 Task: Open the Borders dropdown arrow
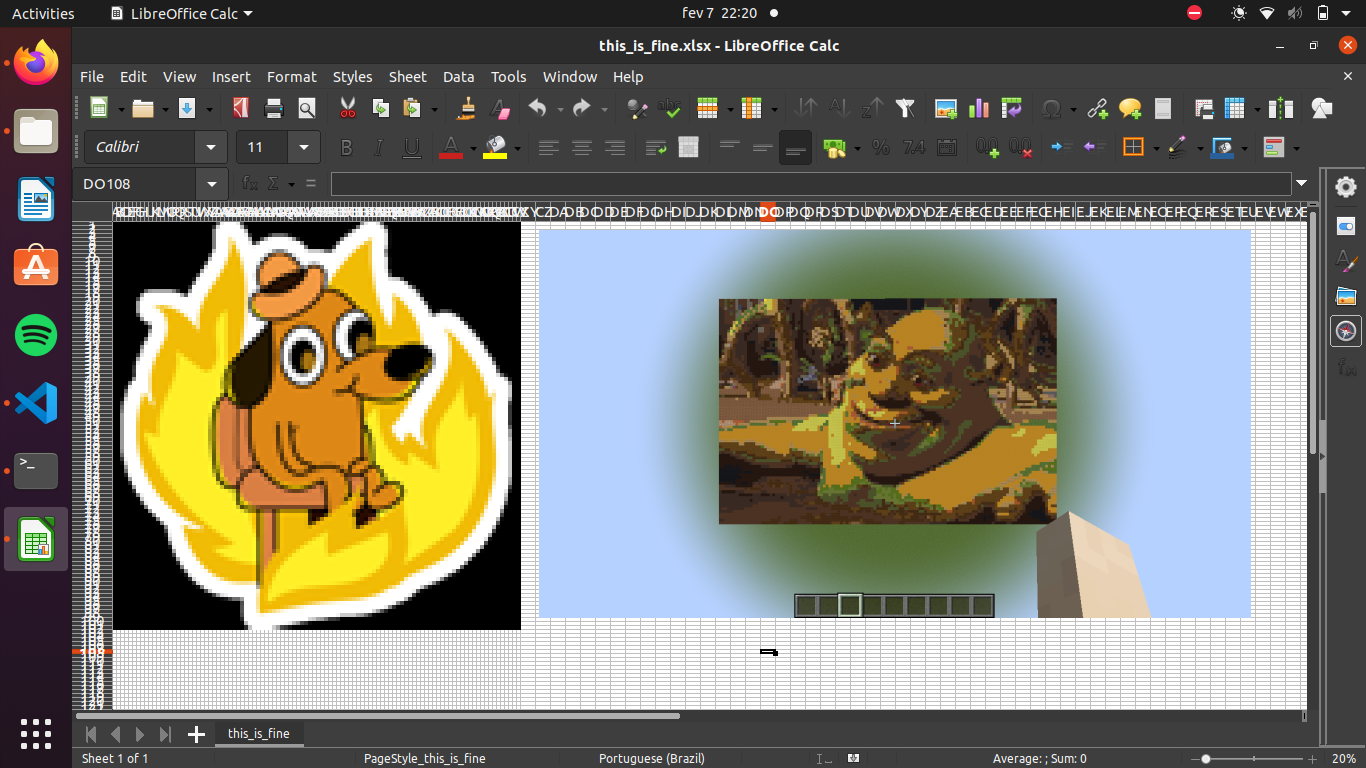1155,147
